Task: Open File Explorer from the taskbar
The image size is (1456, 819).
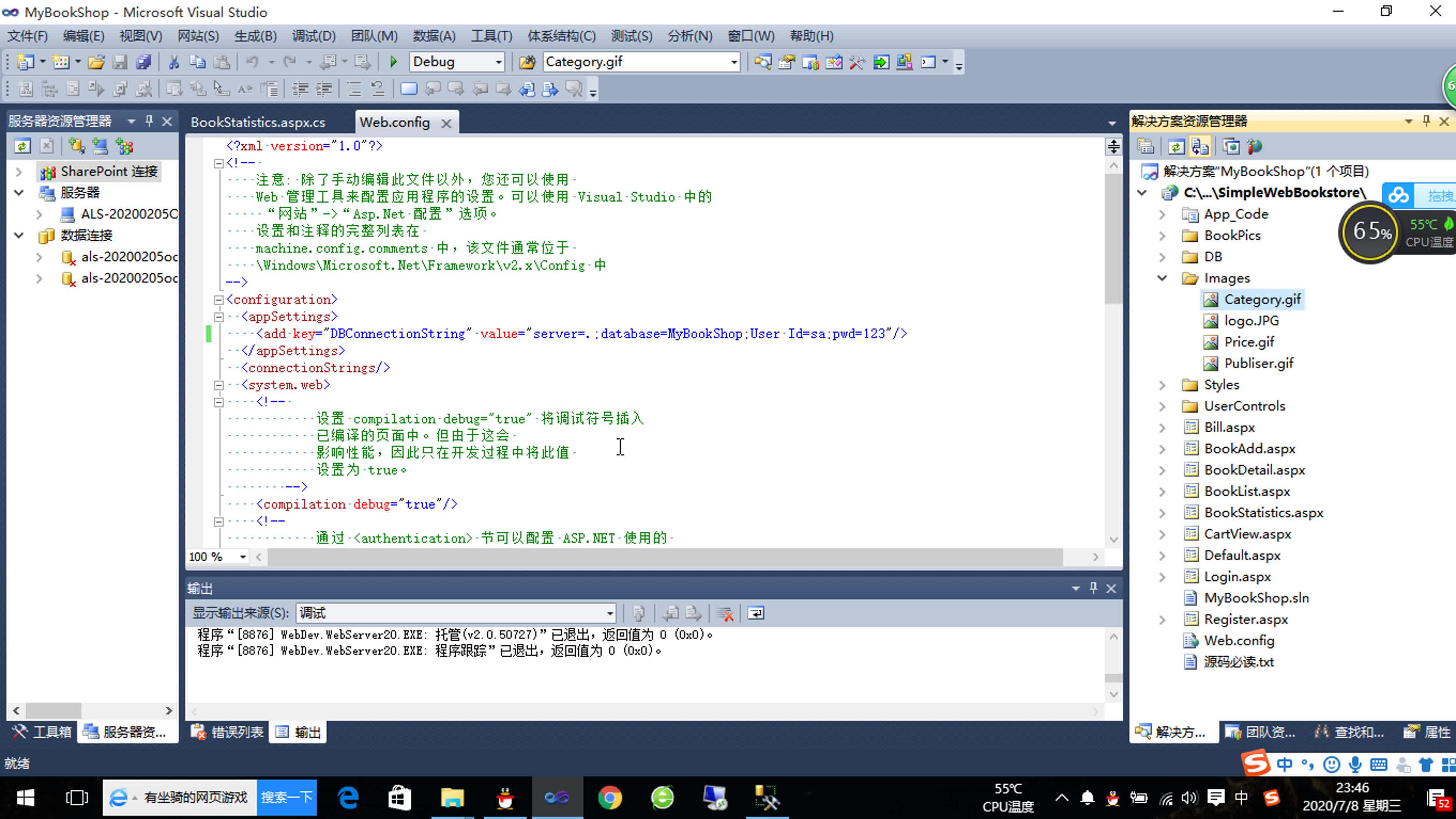Action: pyautogui.click(x=452, y=797)
